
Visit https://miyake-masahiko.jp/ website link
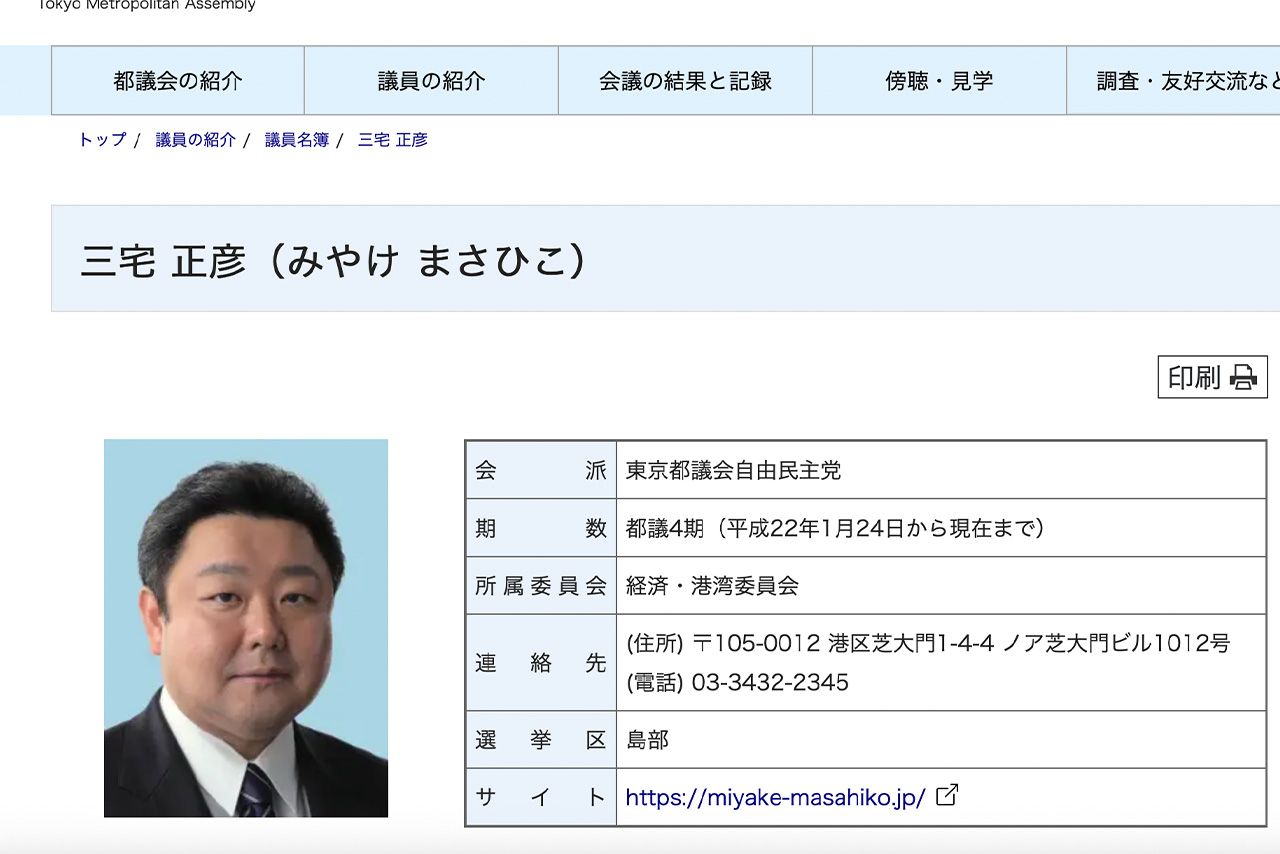click(x=775, y=797)
